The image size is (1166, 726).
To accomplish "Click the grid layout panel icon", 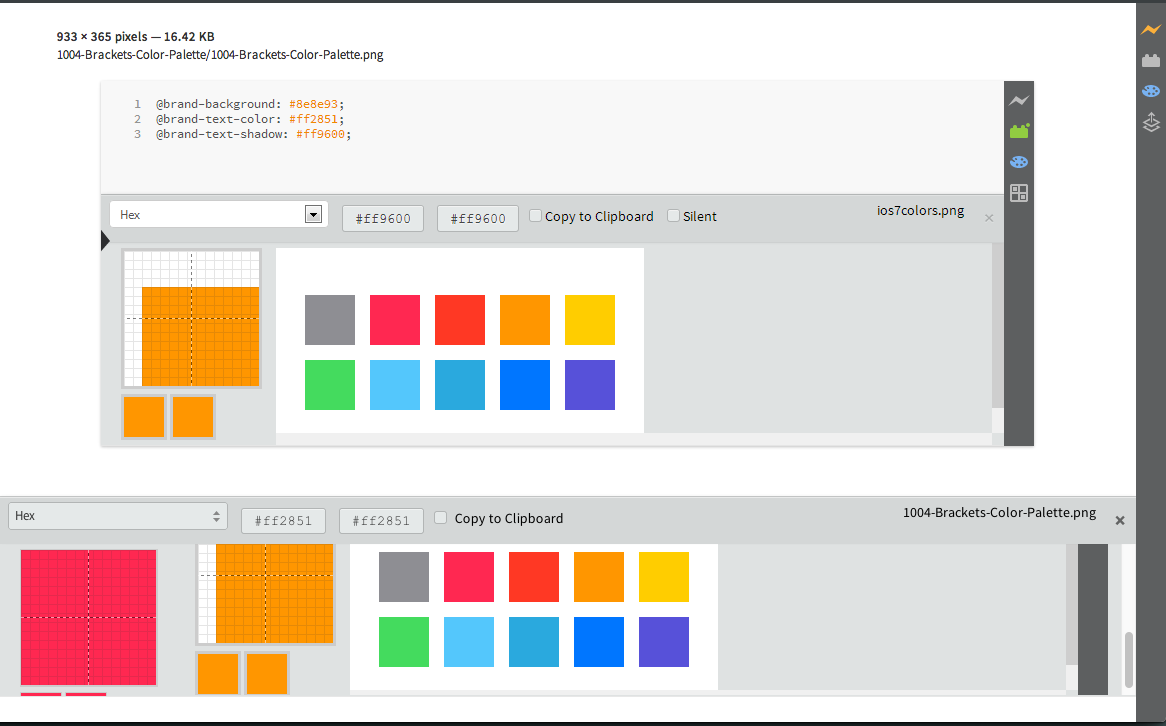I will point(1018,193).
